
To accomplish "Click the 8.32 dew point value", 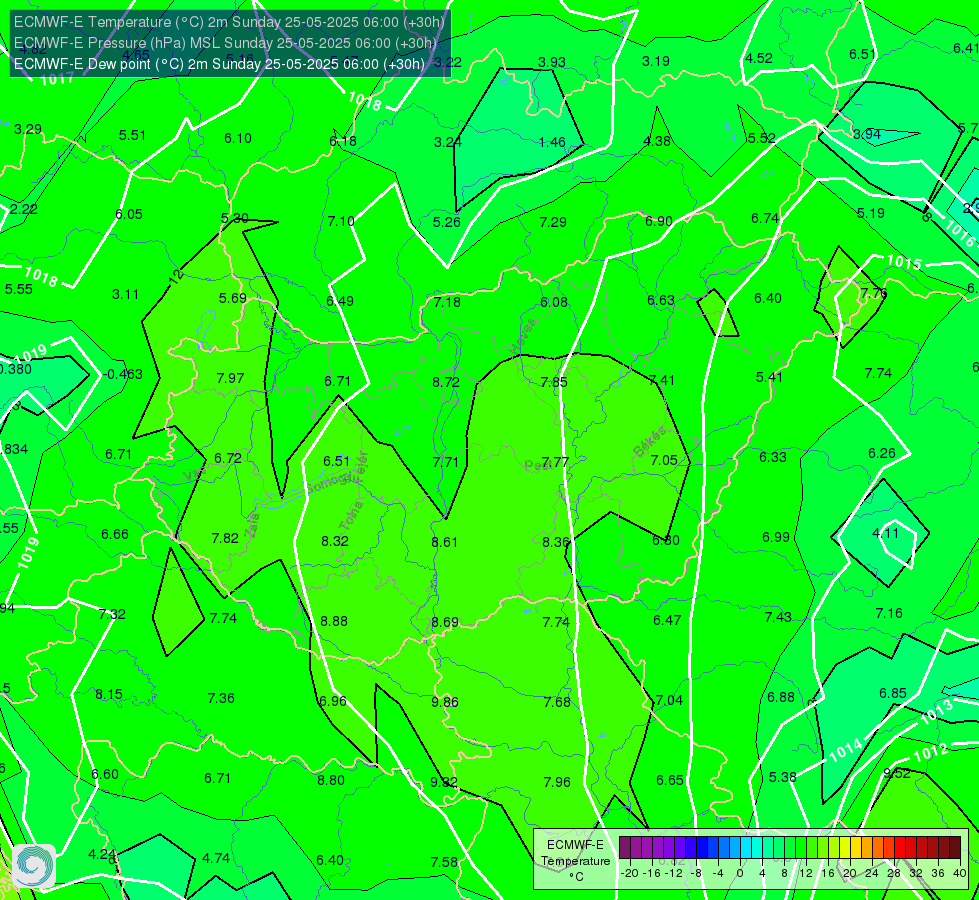I will click(335, 541).
